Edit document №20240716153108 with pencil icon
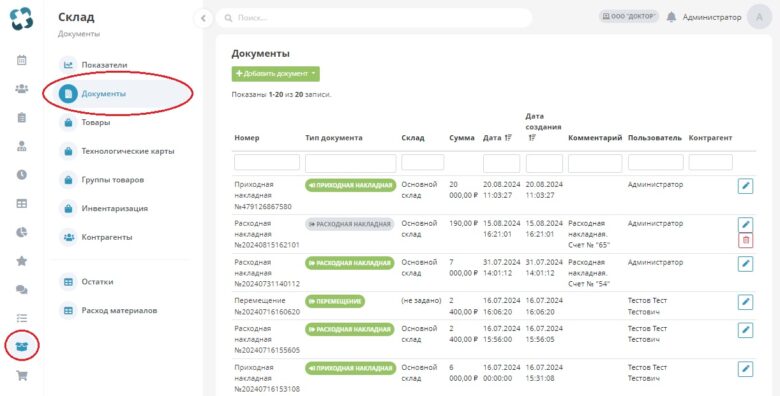This screenshot has height=396, width=780. click(x=745, y=369)
